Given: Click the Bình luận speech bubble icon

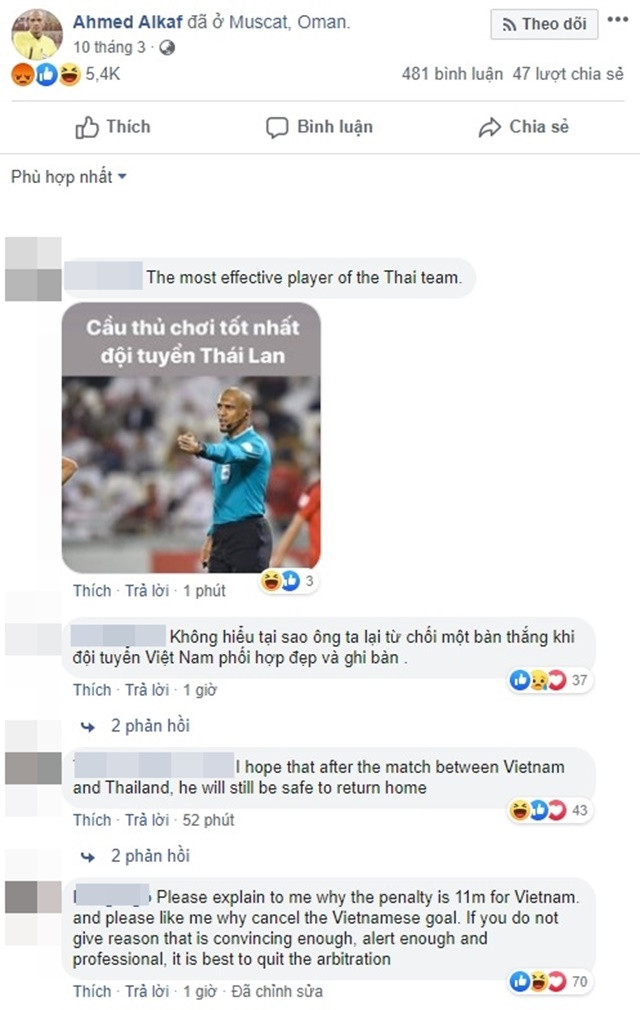Looking at the screenshot, I should pos(277,128).
